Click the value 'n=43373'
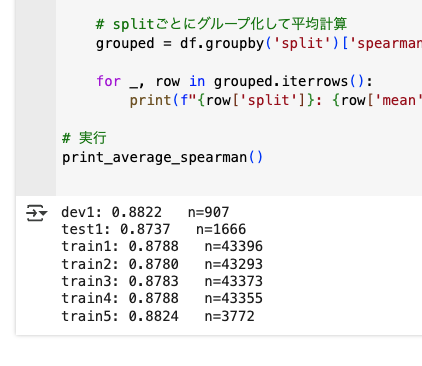 pyautogui.click(x=234, y=281)
